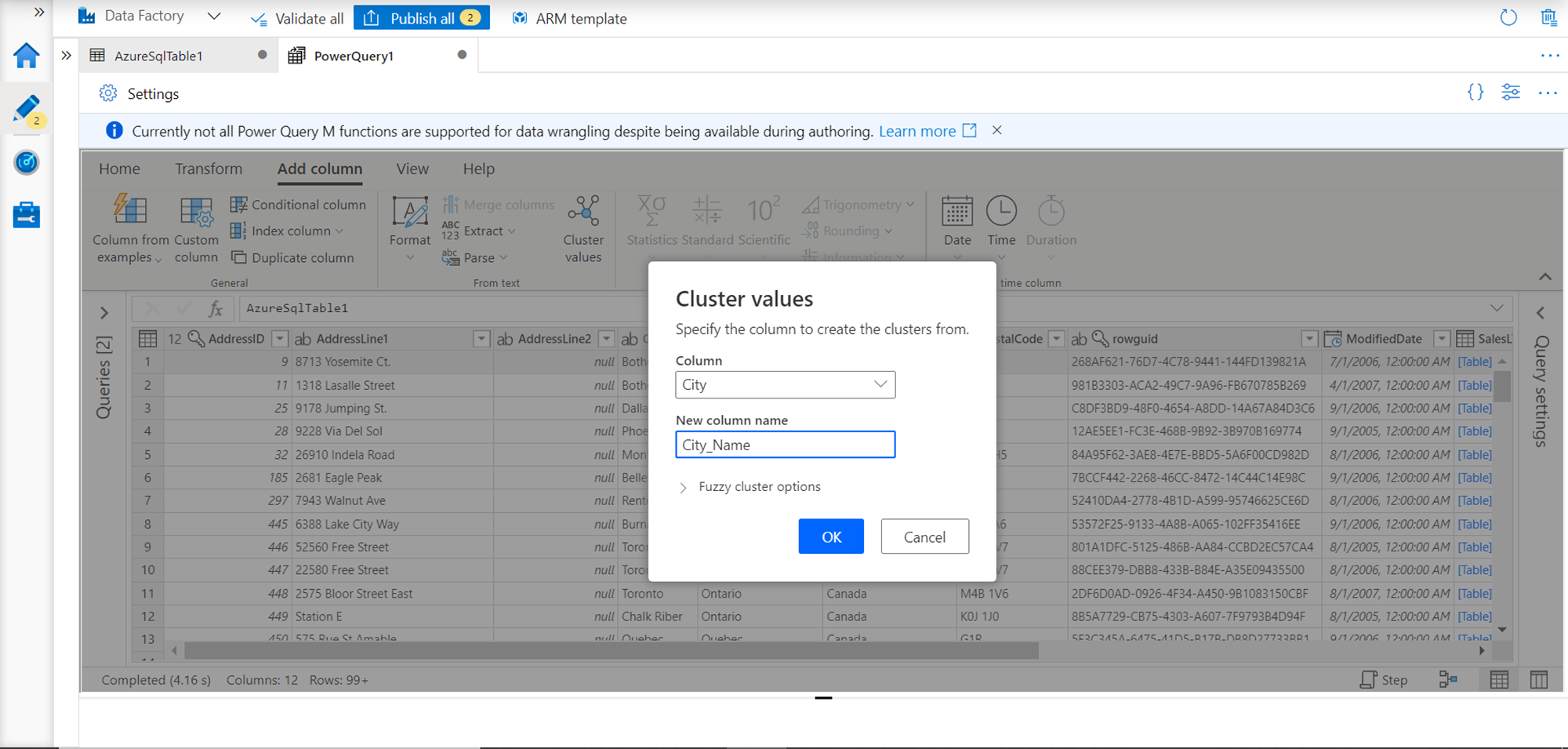Open ModifiedDate column filter dropdown
This screenshot has height=749, width=1568.
(x=1442, y=339)
